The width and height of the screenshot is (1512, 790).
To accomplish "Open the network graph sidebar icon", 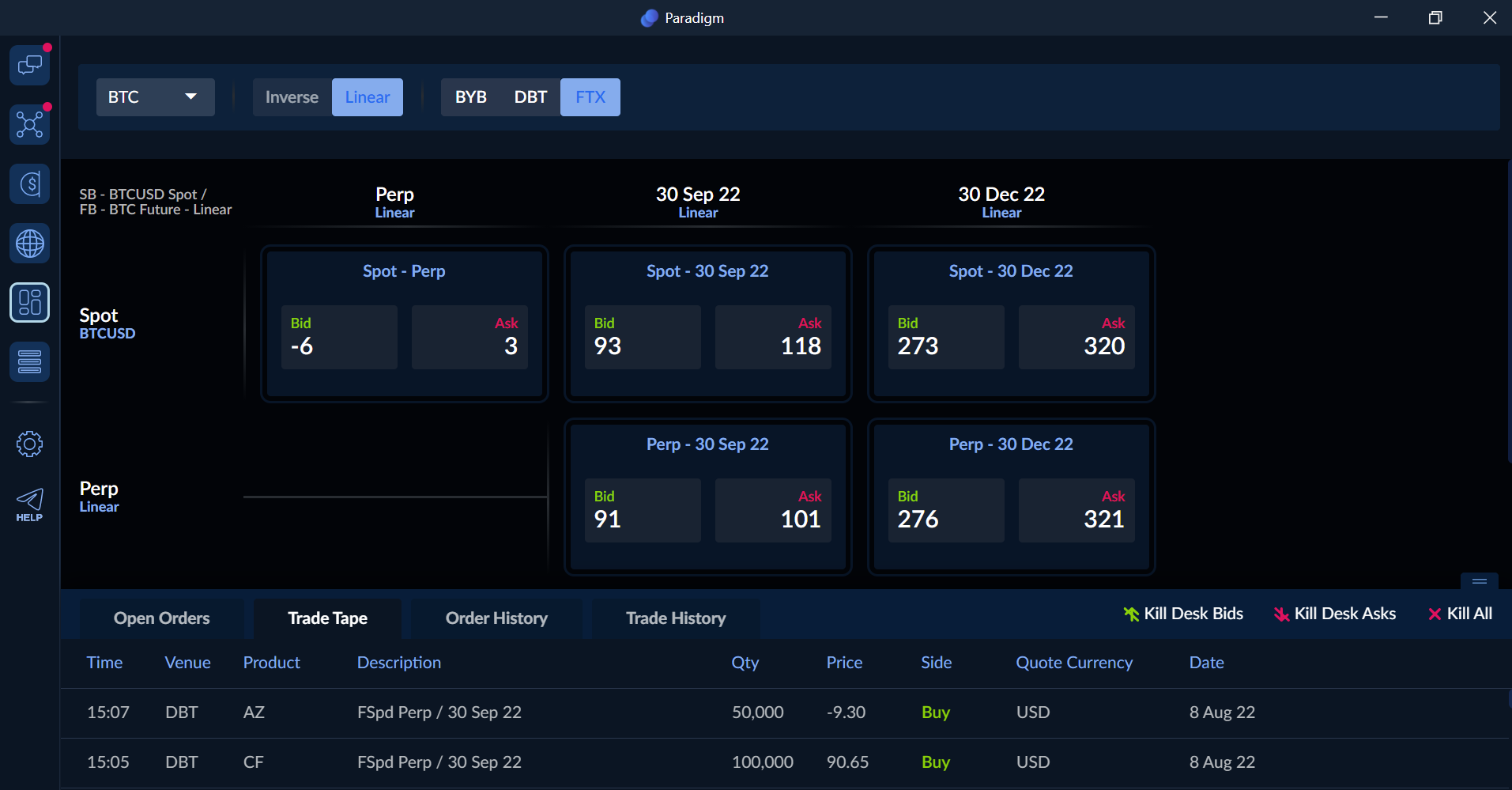I will (x=30, y=125).
